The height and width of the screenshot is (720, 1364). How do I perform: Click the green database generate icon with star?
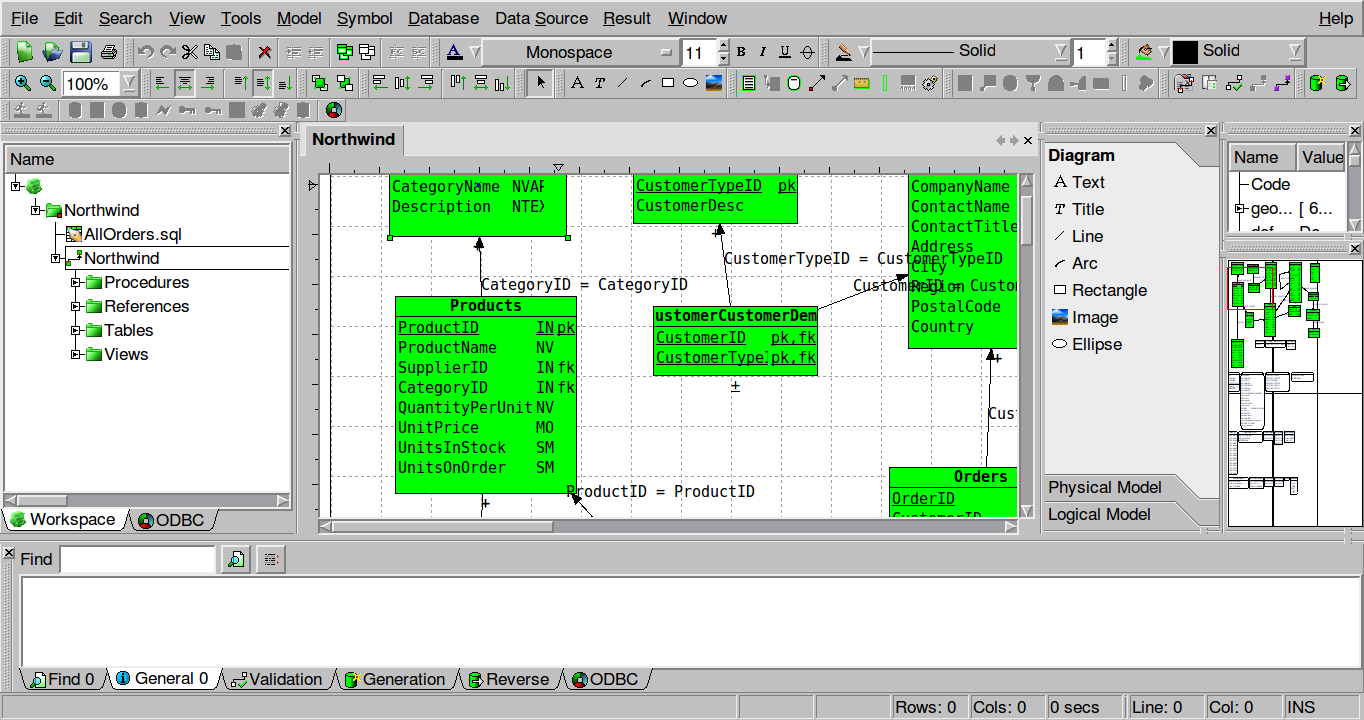[1316, 83]
